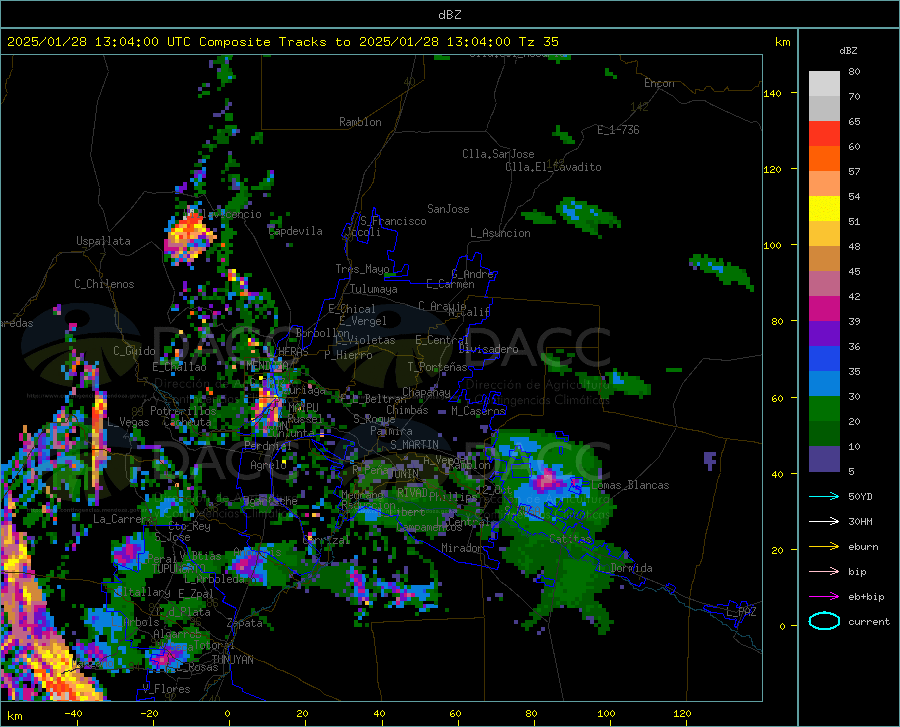The width and height of the screenshot is (900, 727).
Task: Click the 'current' legend text
Action: (869, 621)
